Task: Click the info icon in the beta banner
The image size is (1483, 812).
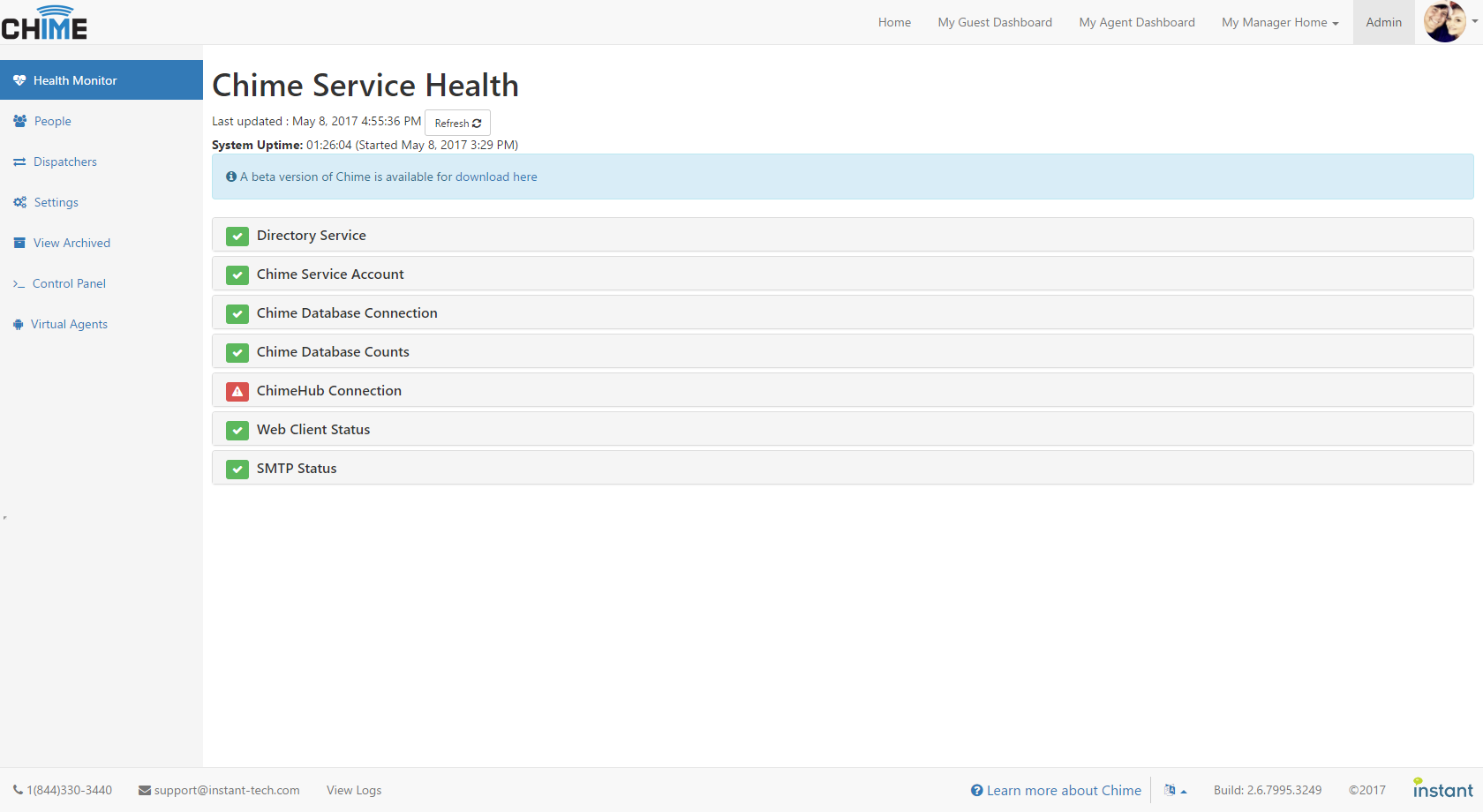Action: coord(231,177)
